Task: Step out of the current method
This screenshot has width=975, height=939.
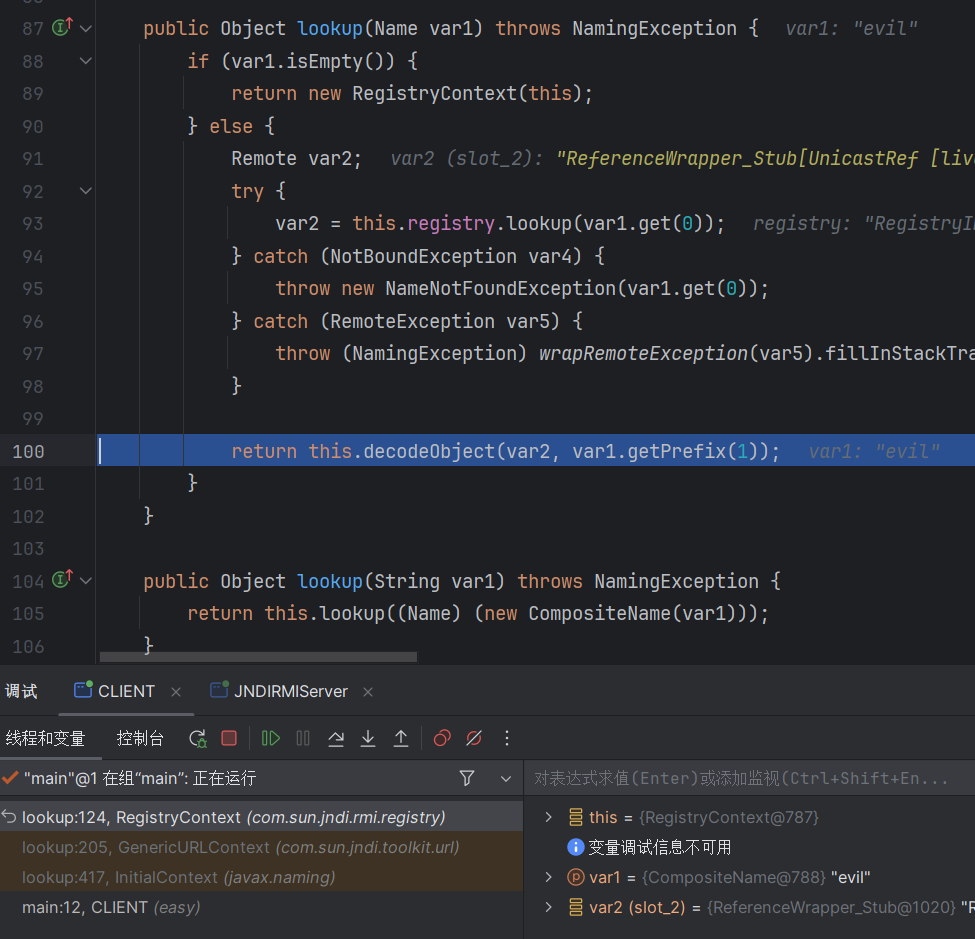Action: 401,738
